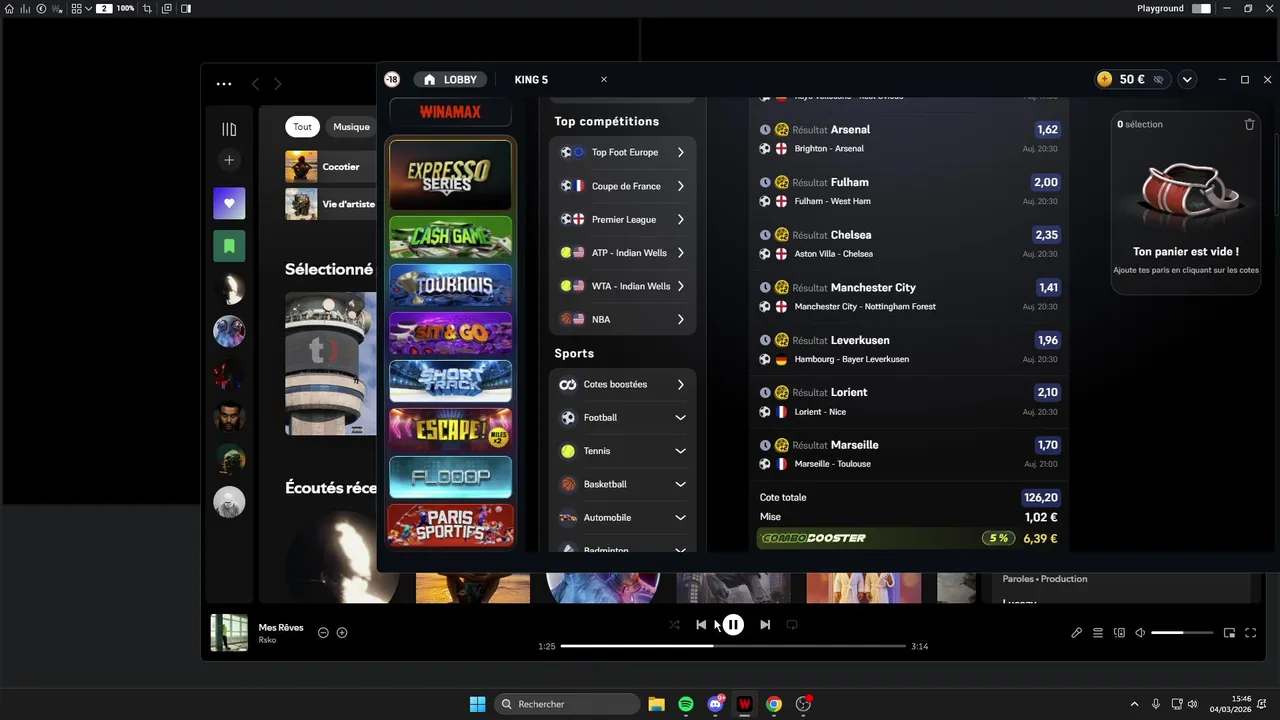Open the account dropdown next to balance
1280x720 pixels.
coord(1187,79)
